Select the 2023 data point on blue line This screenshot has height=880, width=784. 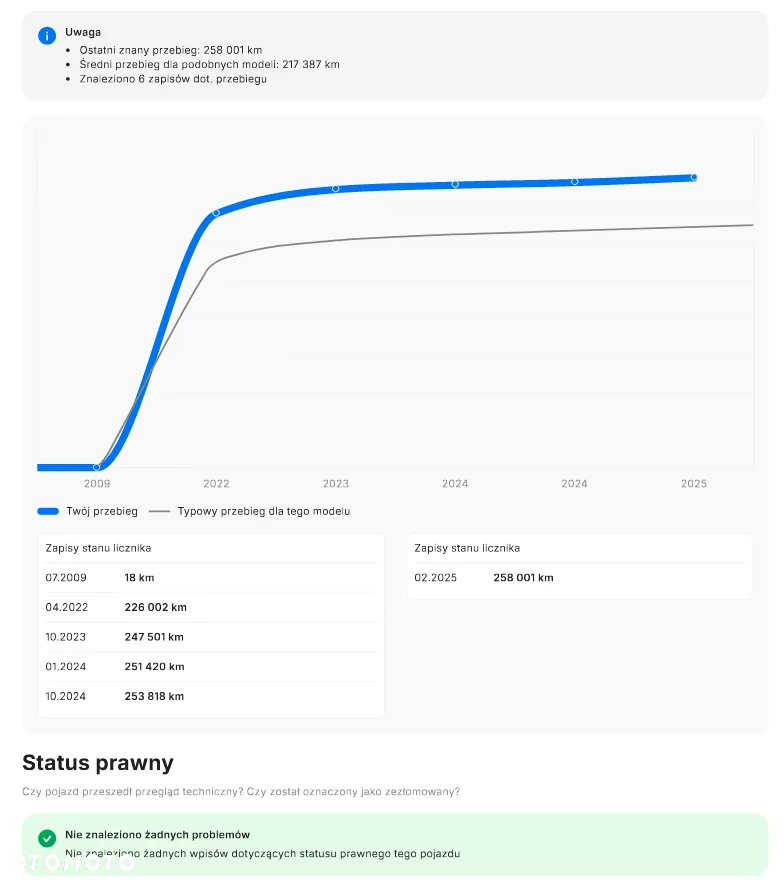[x=336, y=189]
